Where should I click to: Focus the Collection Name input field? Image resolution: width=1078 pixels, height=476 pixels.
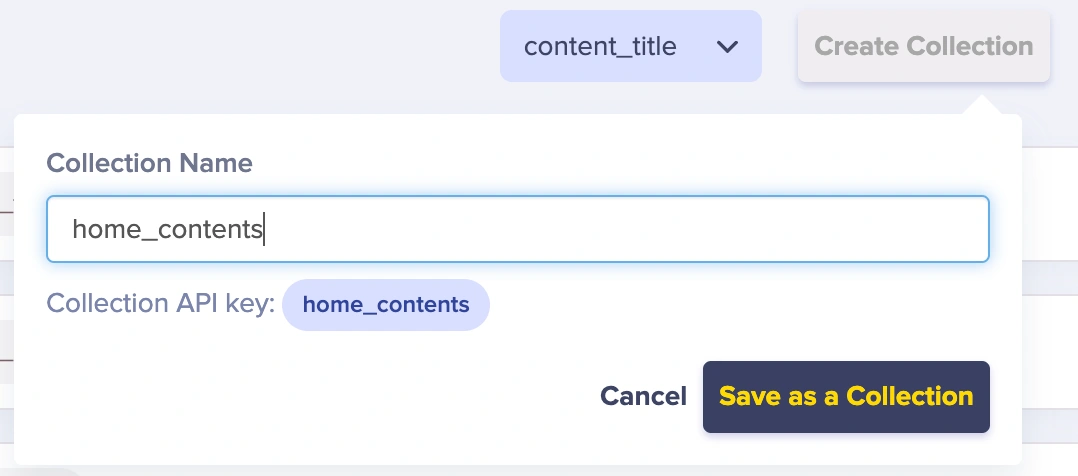click(518, 229)
